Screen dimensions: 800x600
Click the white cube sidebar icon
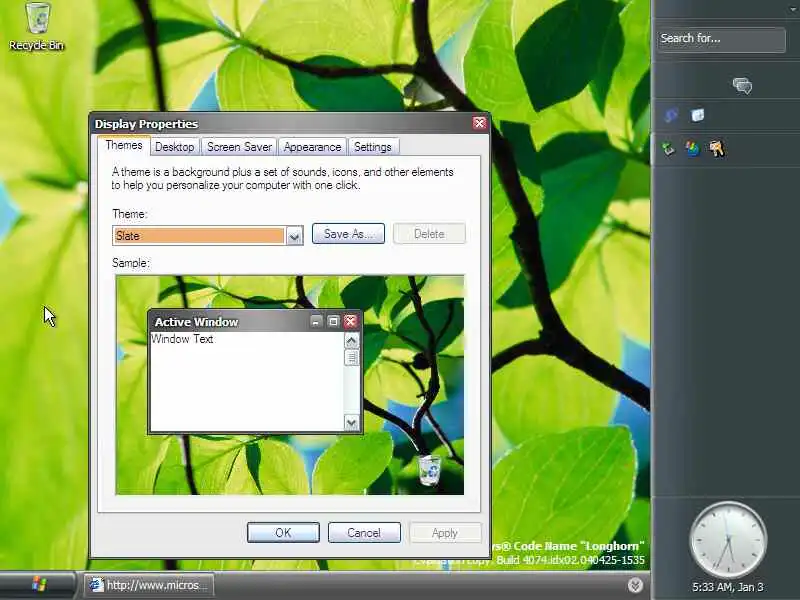coord(697,115)
